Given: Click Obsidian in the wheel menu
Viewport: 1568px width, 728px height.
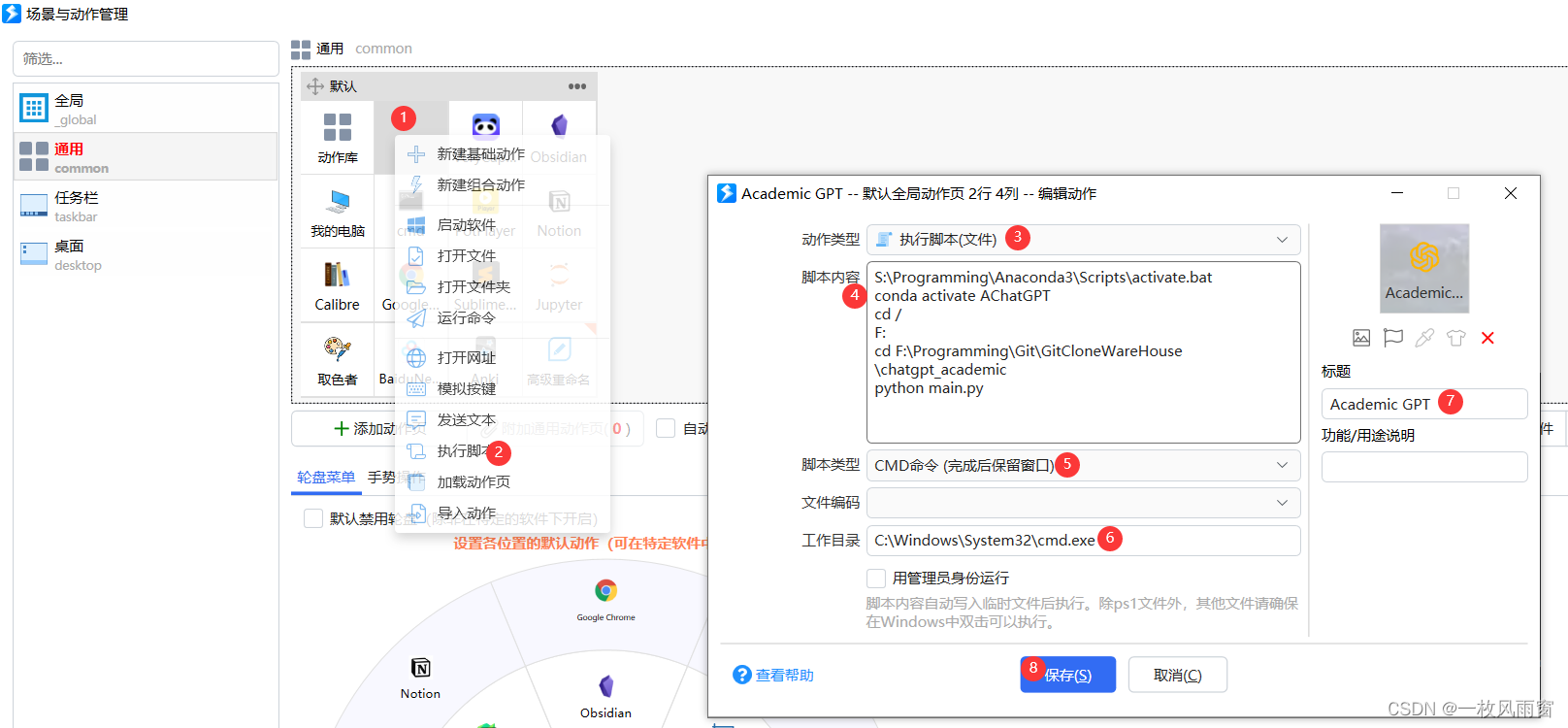Looking at the screenshot, I should click(x=605, y=696).
